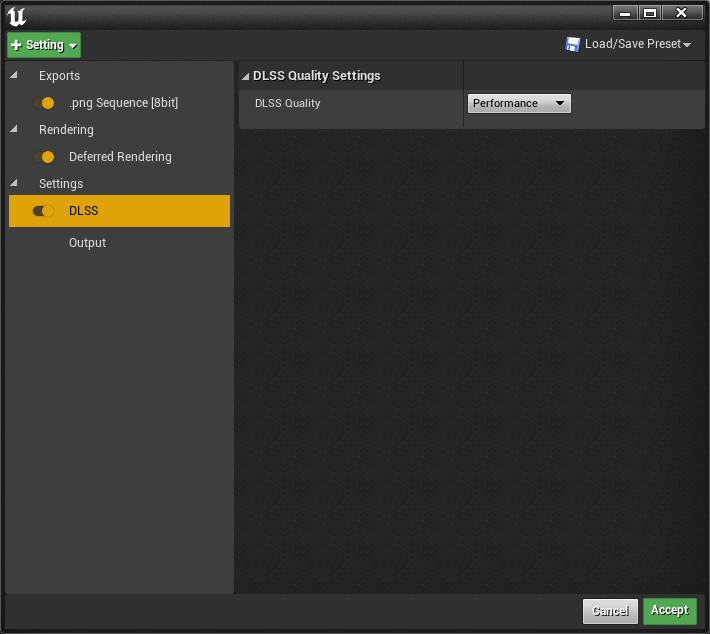The width and height of the screenshot is (710, 634).
Task: Select the Output settings row
Action: [120, 243]
